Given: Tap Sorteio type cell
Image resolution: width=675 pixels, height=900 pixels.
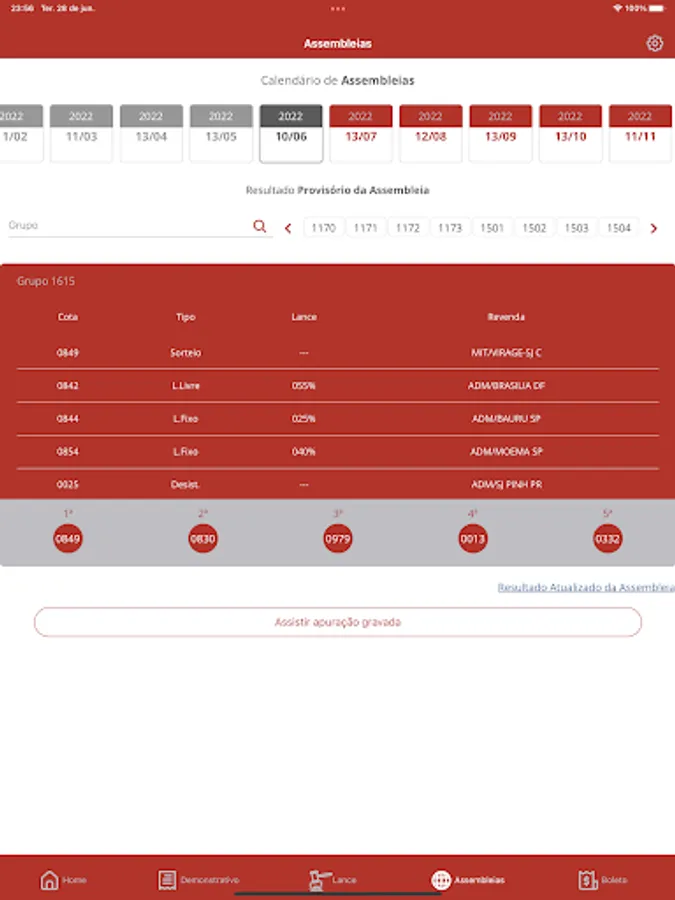Looking at the screenshot, I should tap(185, 352).
